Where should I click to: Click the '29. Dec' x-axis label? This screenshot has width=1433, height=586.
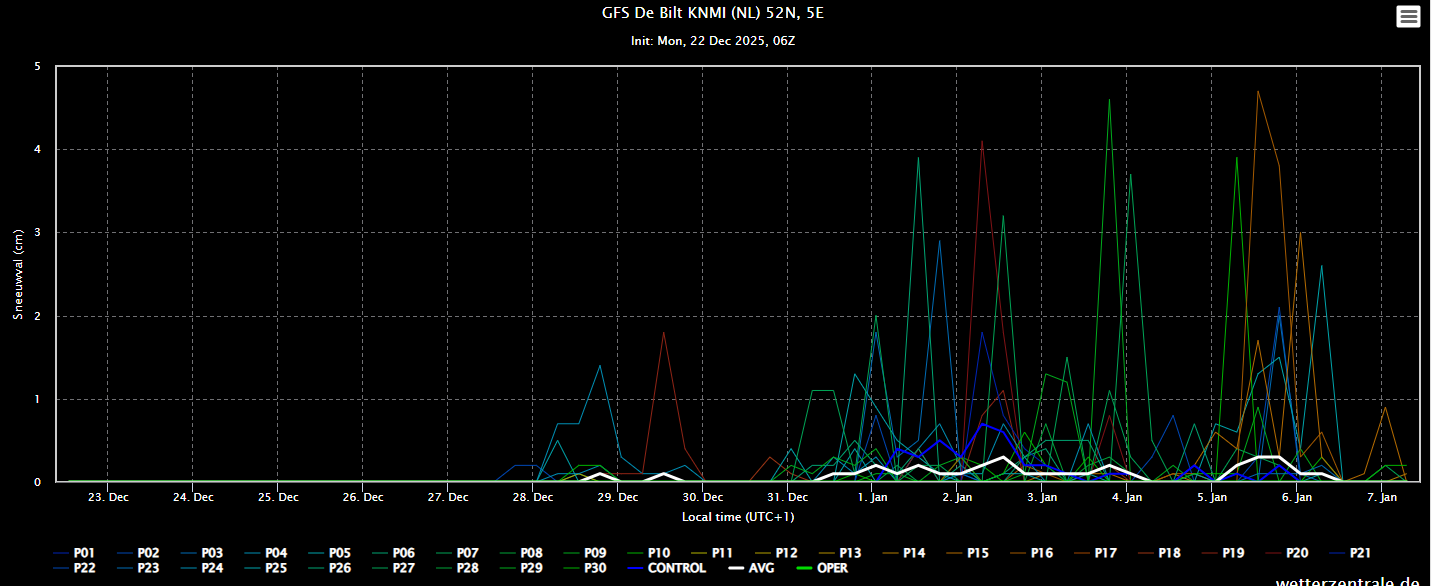[618, 497]
